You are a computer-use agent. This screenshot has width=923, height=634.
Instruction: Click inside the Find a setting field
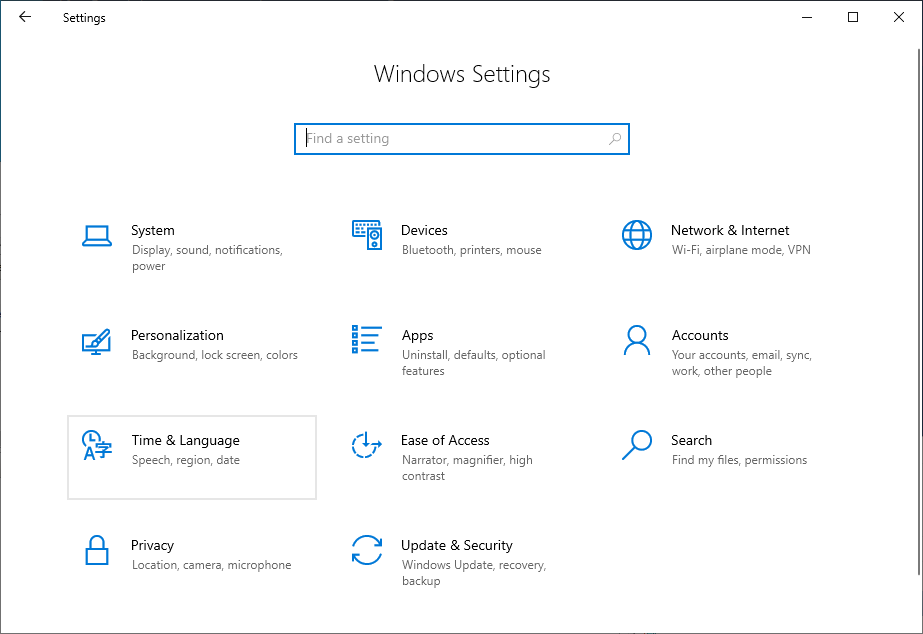462,139
